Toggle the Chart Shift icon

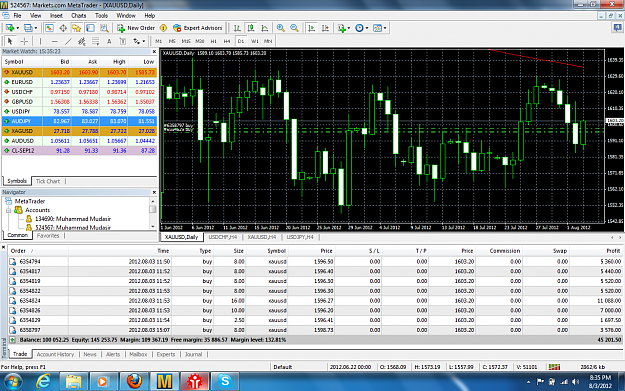[x=326, y=28]
